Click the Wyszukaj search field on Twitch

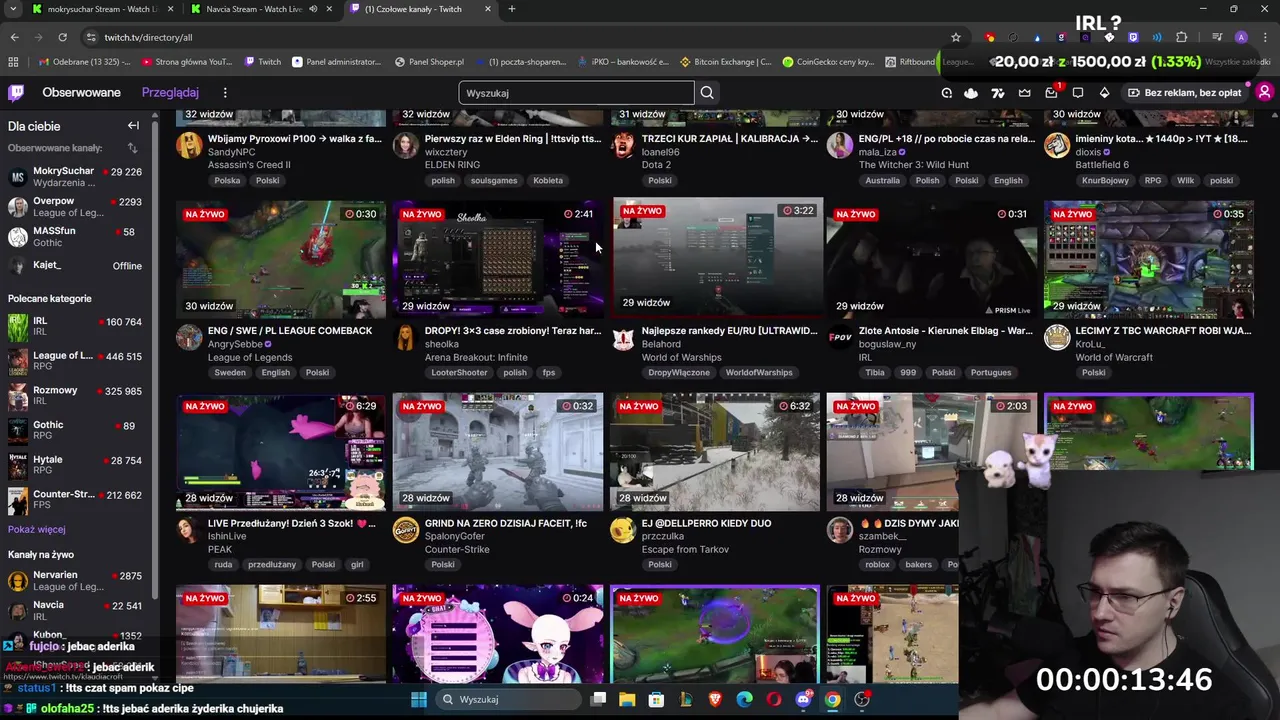click(x=576, y=93)
